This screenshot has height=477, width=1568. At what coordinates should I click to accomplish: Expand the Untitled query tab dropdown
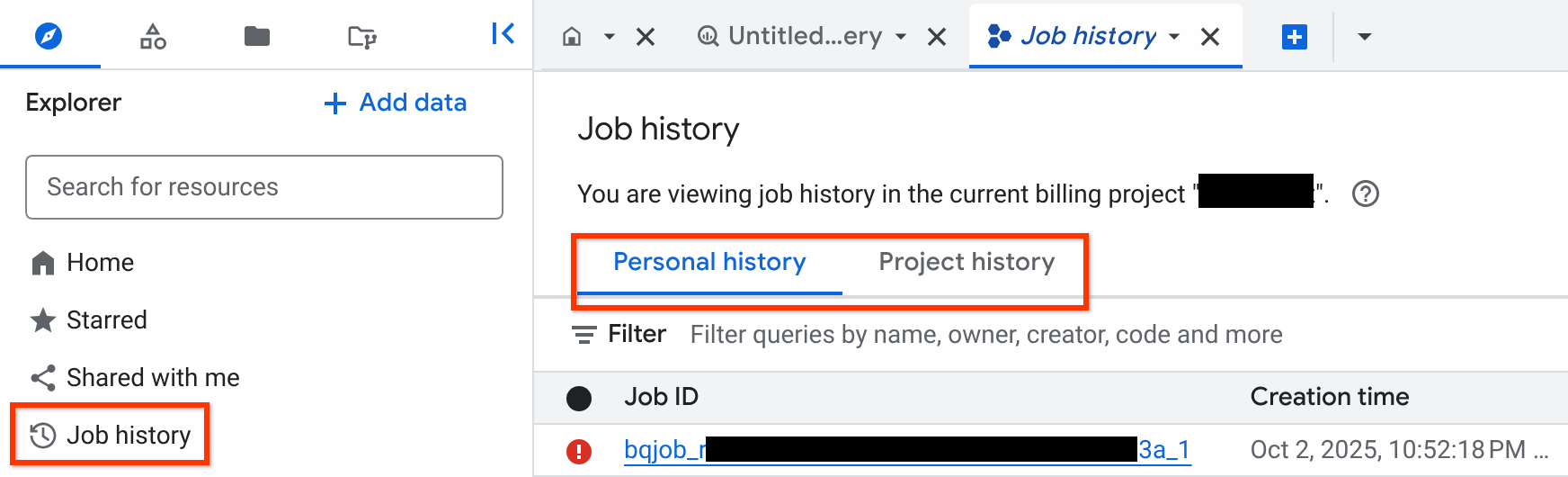[901, 37]
